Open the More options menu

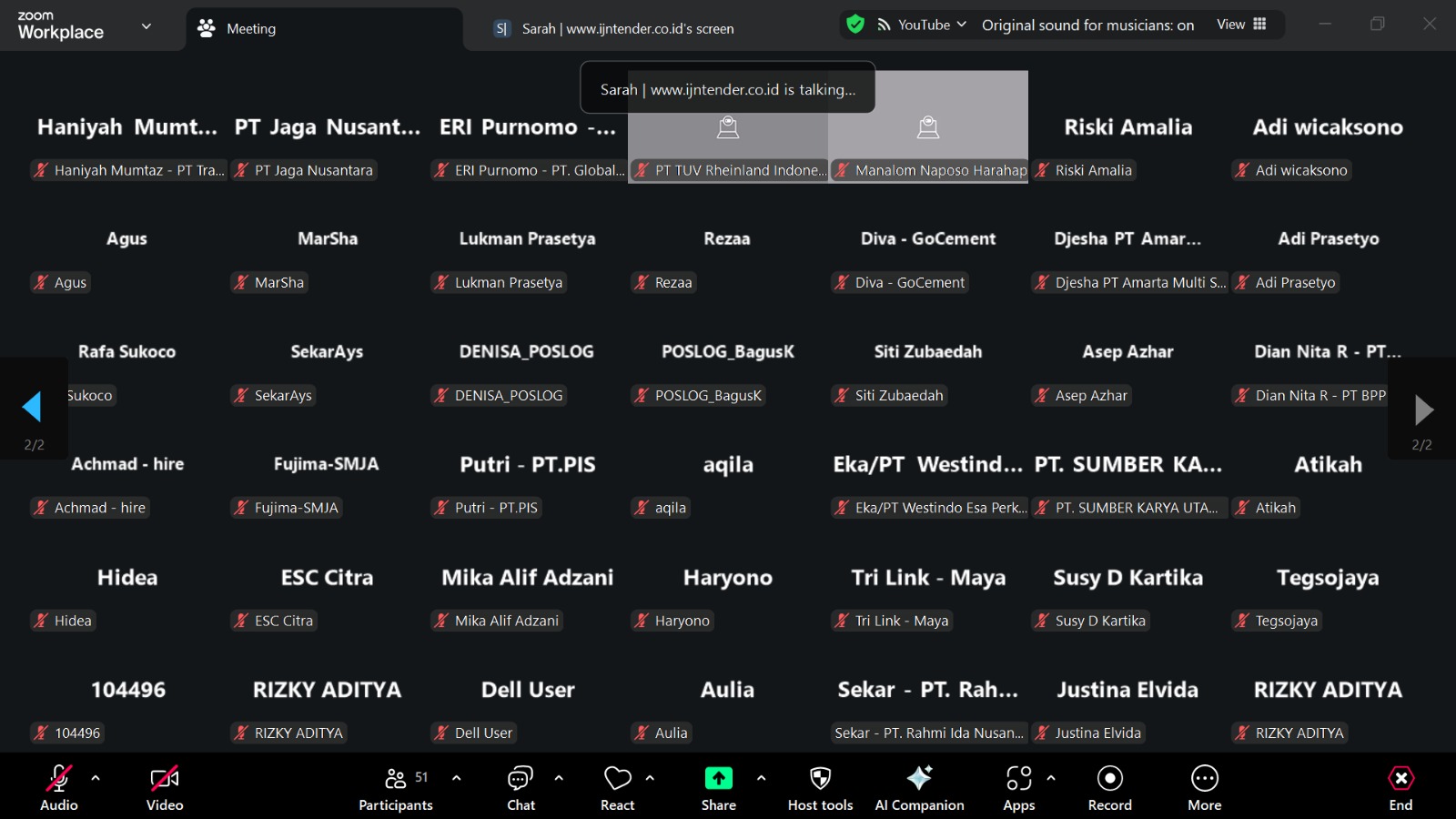[1204, 788]
